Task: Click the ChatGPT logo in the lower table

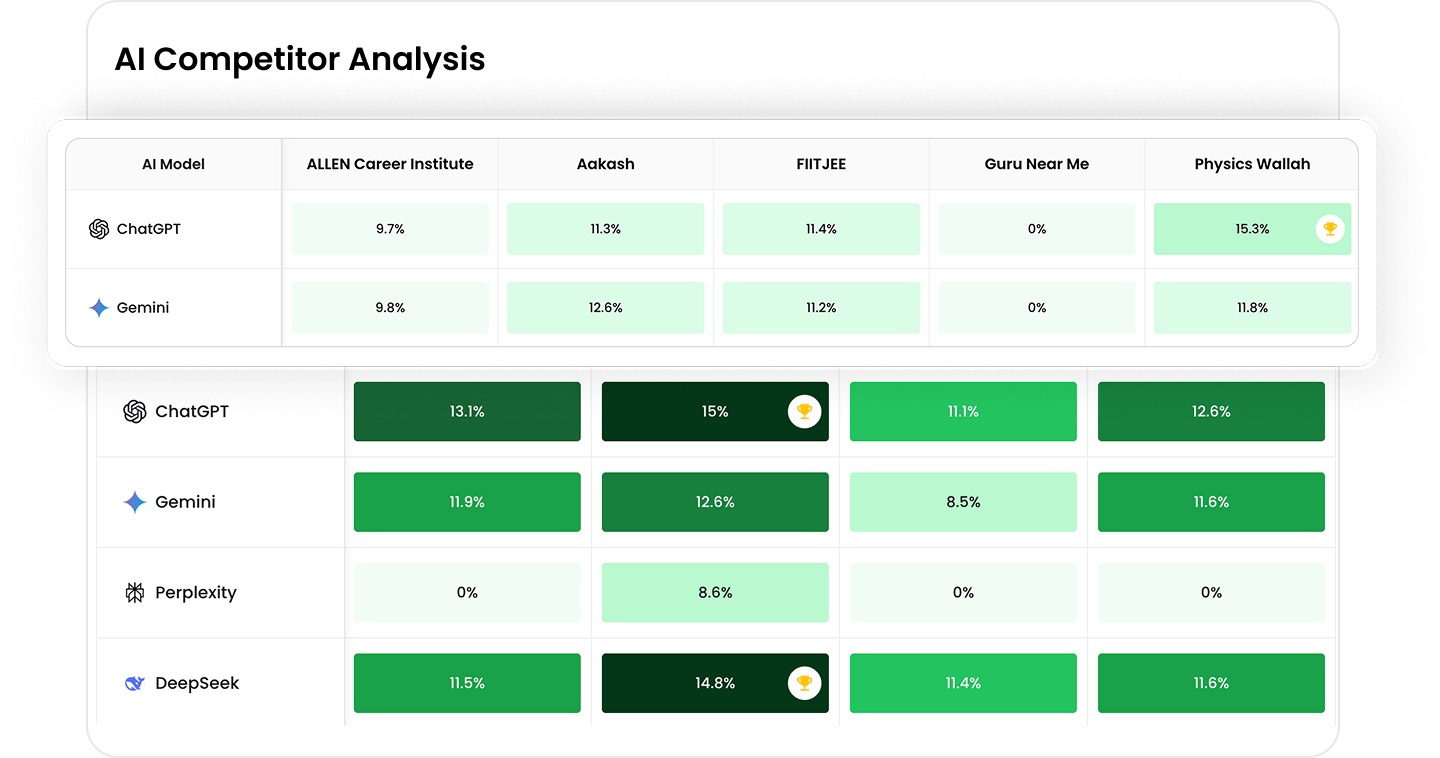Action: click(x=134, y=411)
